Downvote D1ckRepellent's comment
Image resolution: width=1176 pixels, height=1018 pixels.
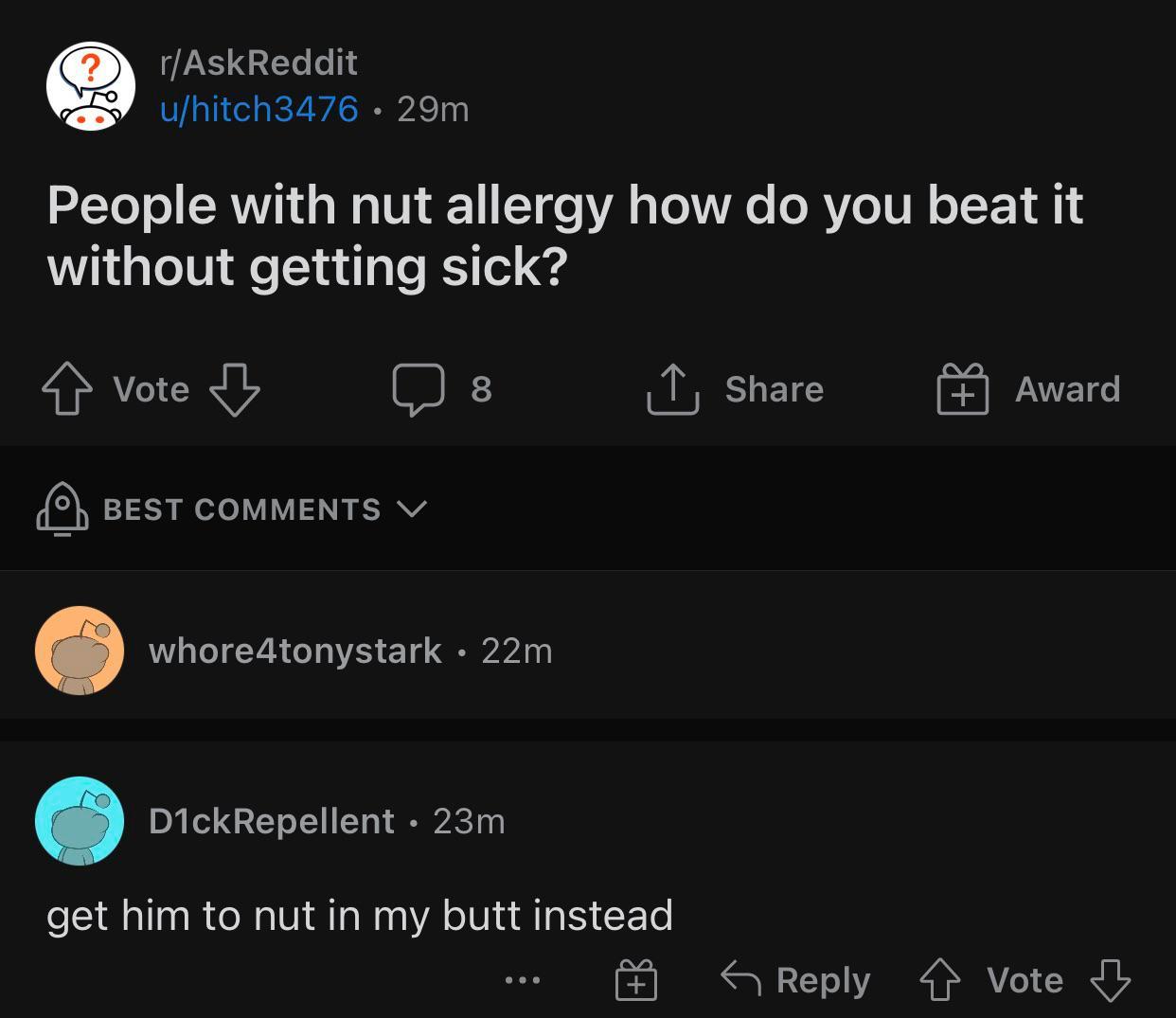1112,981
